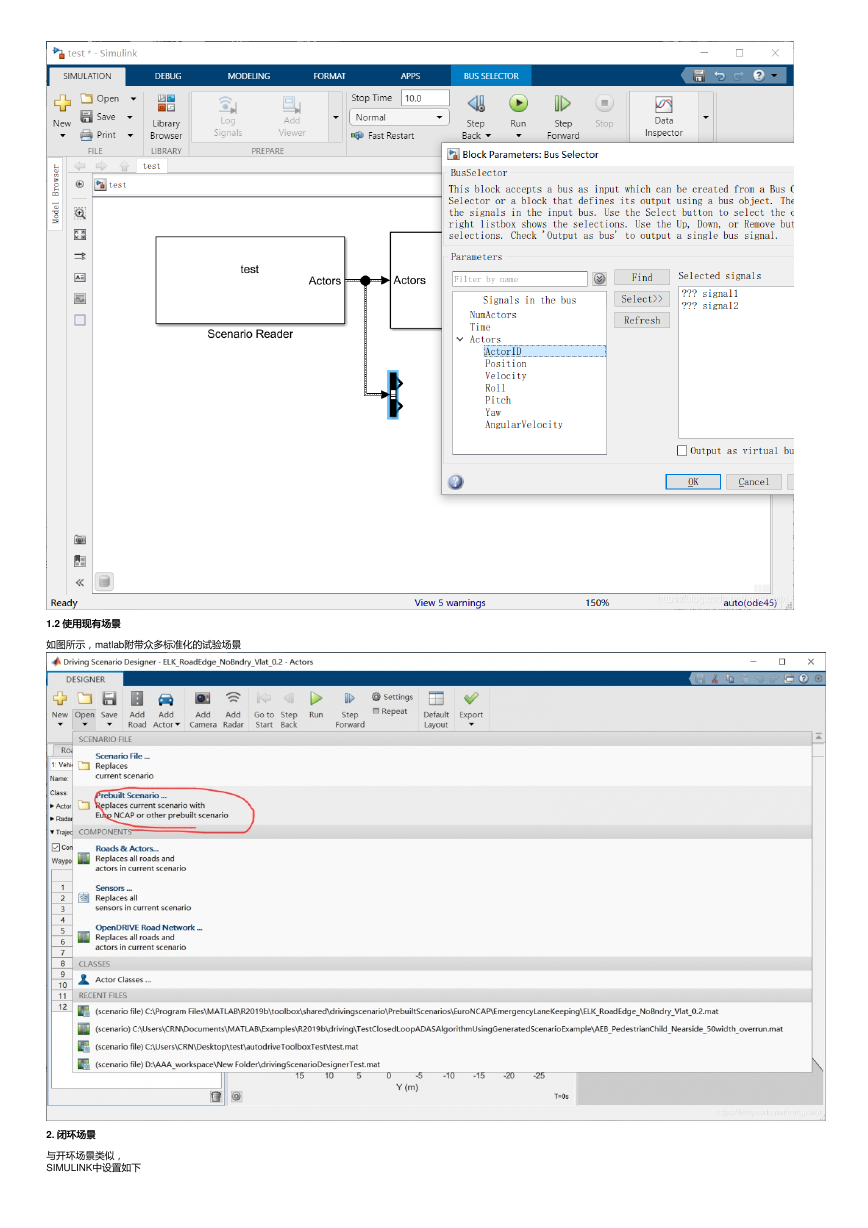Viewport: 868px width, 1228px height.
Task: Open the Library Browser
Action: 166,117
